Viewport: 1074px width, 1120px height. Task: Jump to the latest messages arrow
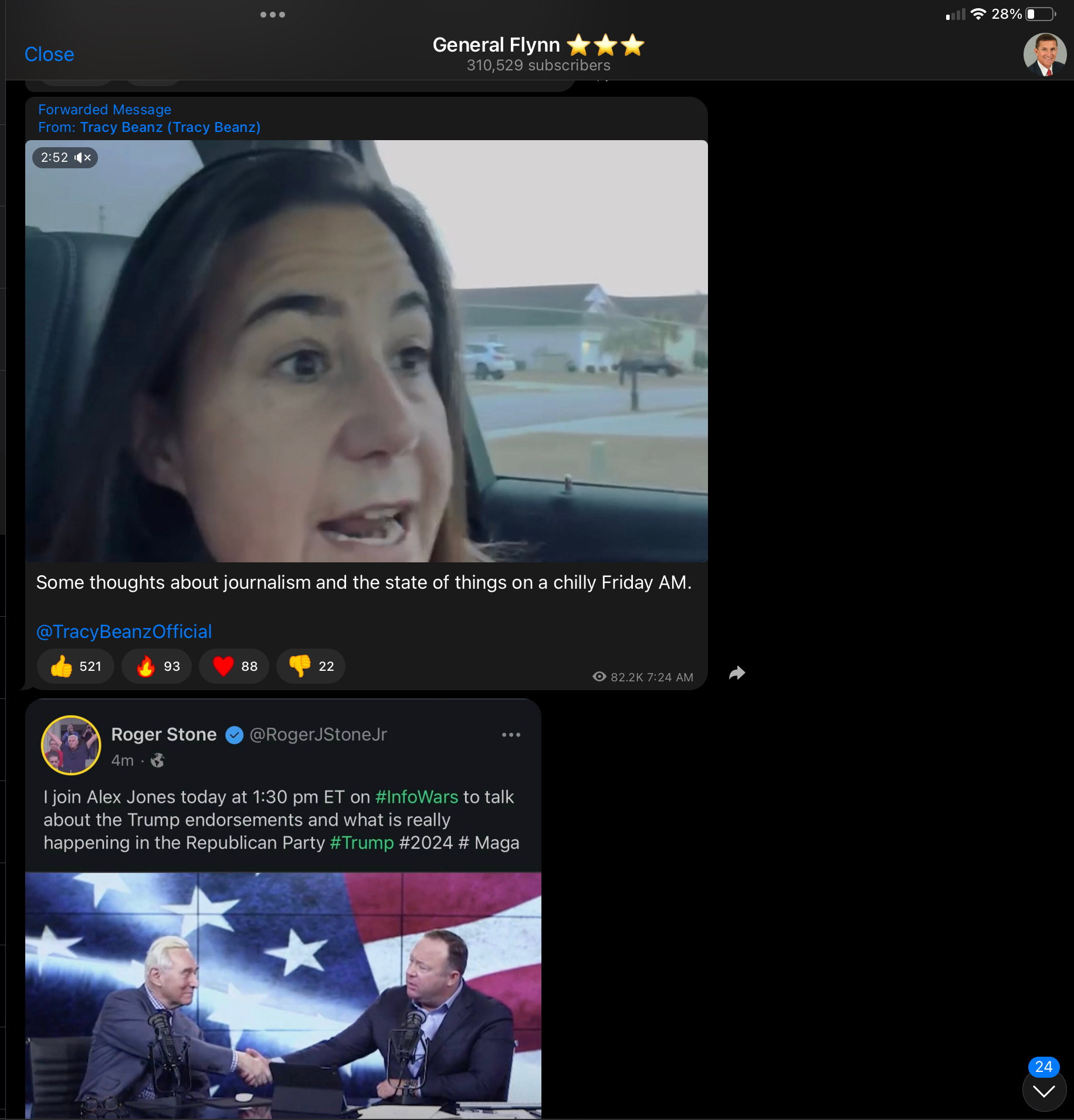[x=1044, y=1091]
